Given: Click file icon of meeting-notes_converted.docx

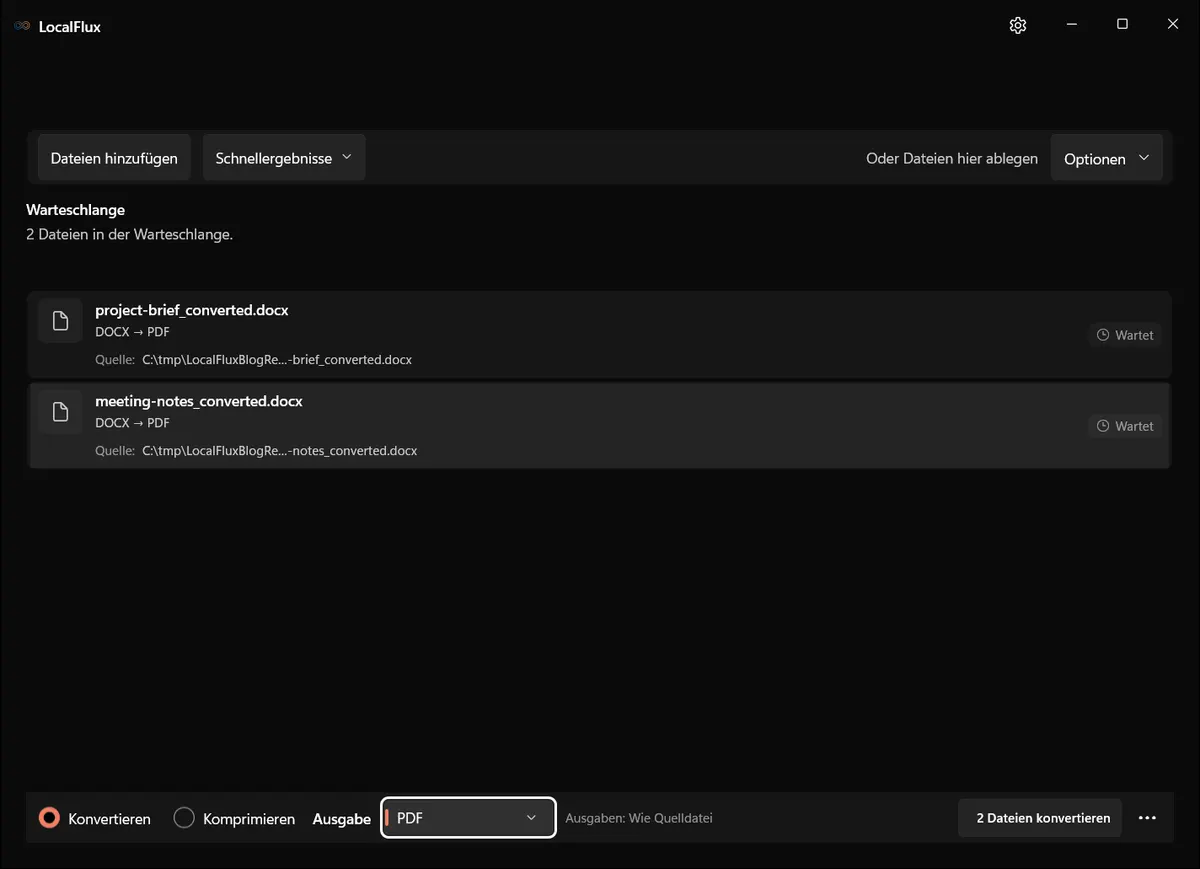Looking at the screenshot, I should (61, 412).
